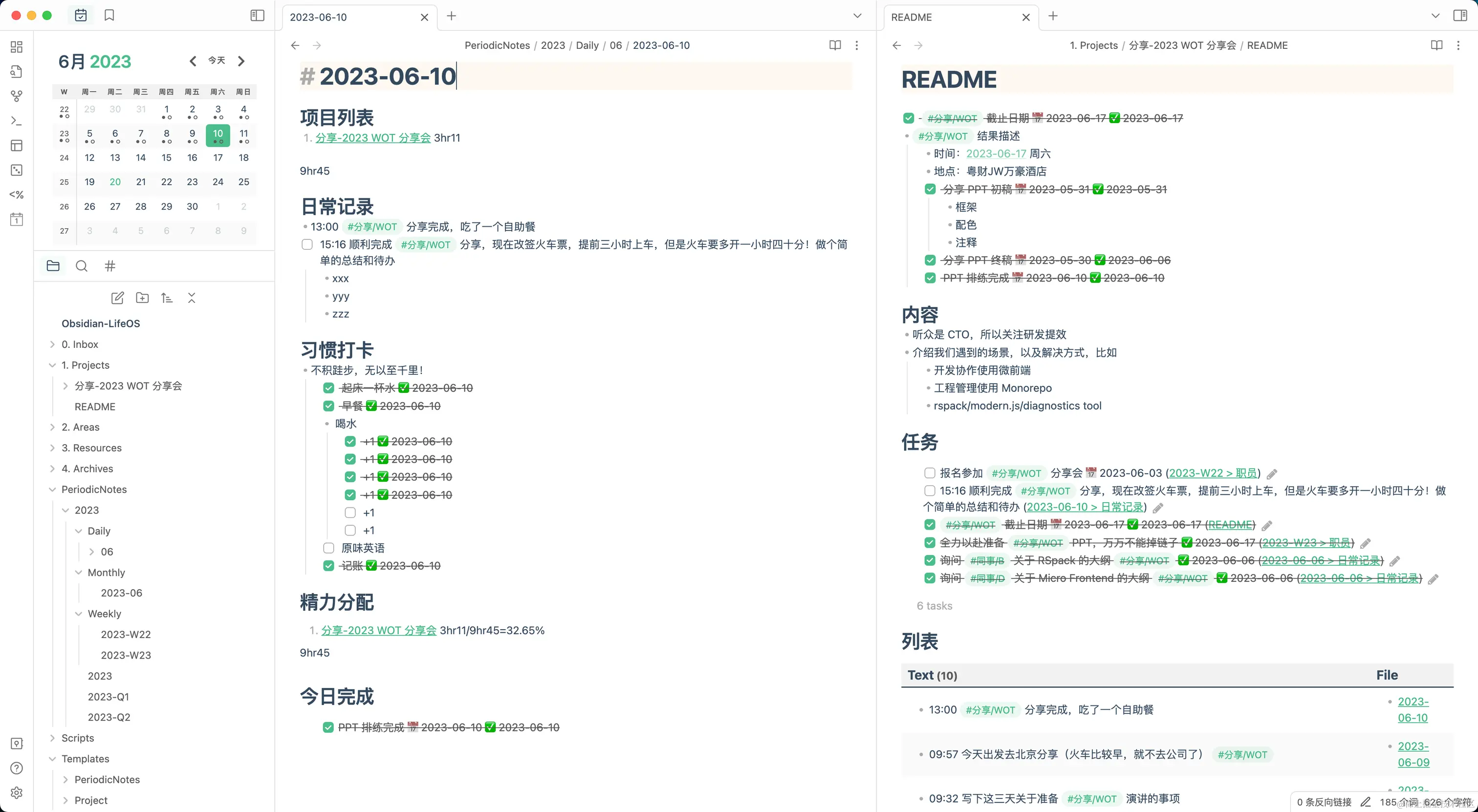The height and width of the screenshot is (812, 1478).
Task: Check the 原味英语 habit checkbox
Action: tap(329, 548)
